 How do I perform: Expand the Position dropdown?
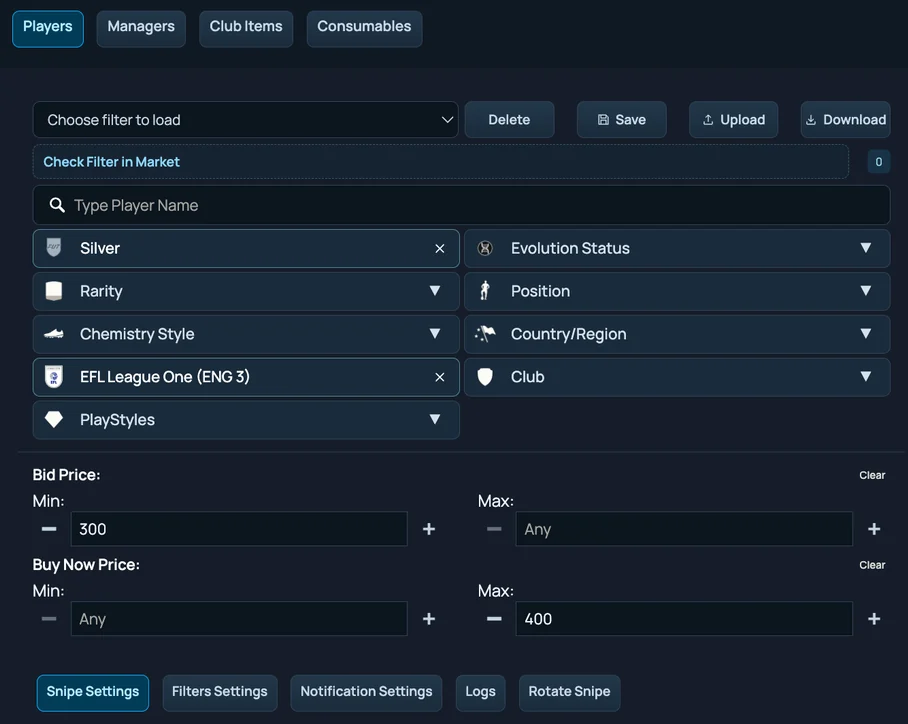[x=677, y=291]
